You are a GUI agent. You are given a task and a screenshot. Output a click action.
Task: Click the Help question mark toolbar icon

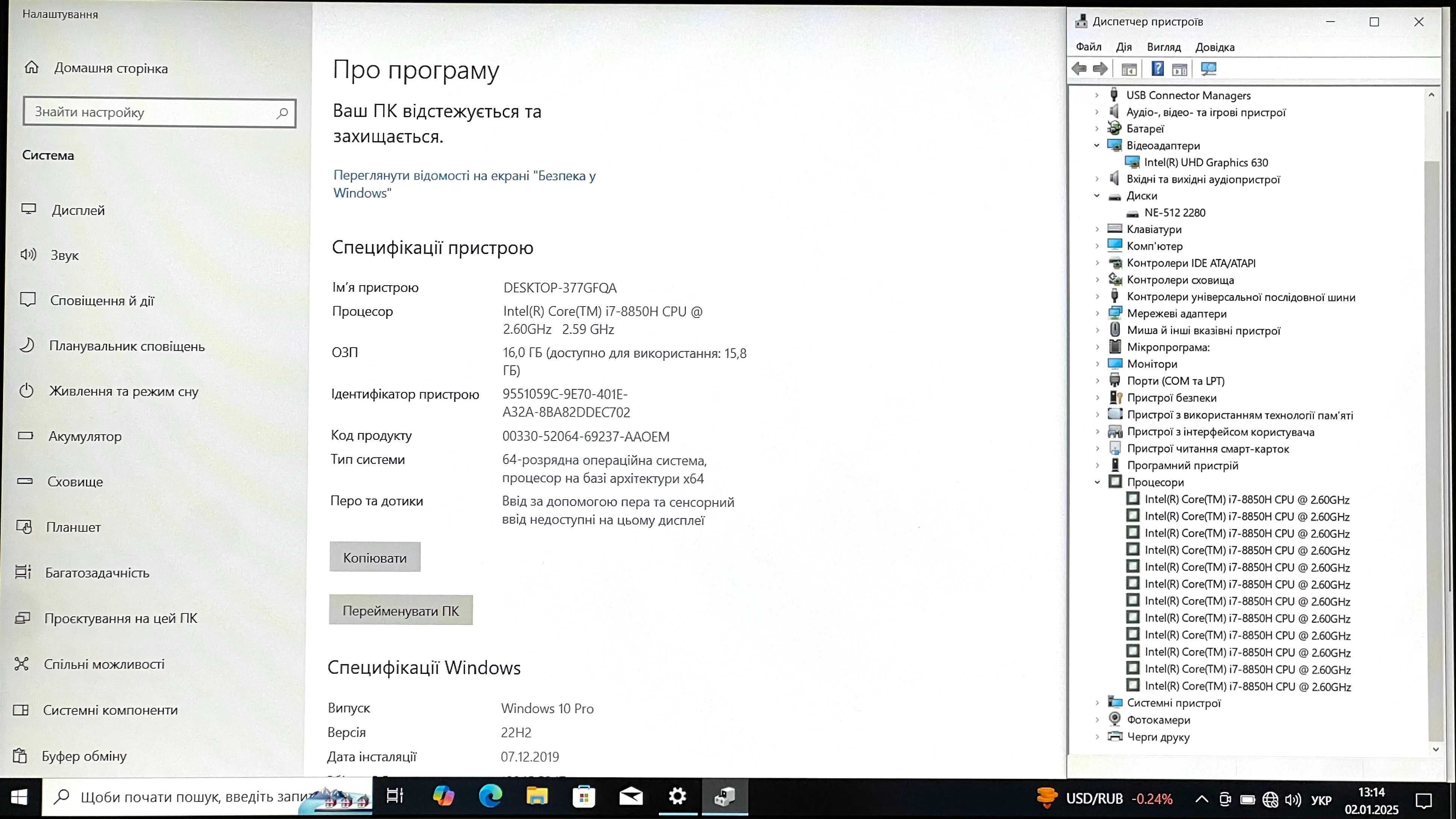click(1157, 69)
